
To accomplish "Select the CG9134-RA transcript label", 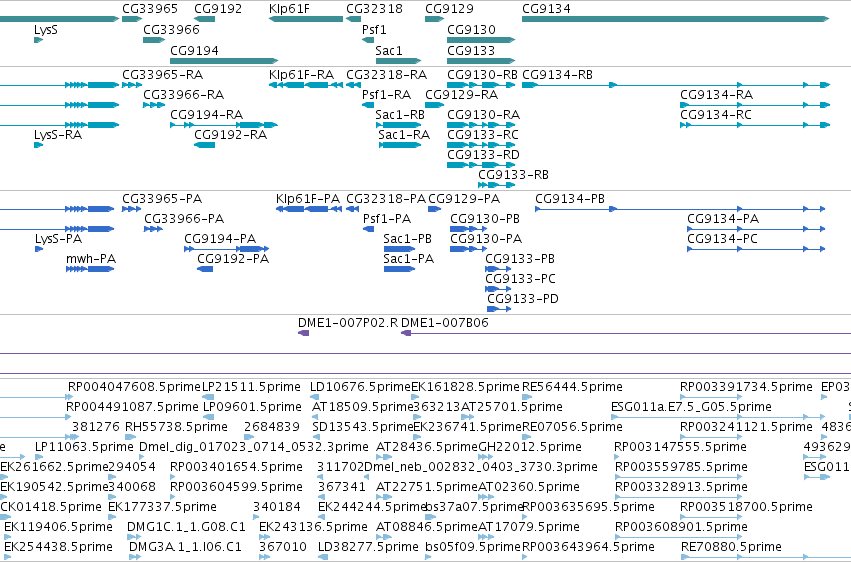I will [x=716, y=95].
